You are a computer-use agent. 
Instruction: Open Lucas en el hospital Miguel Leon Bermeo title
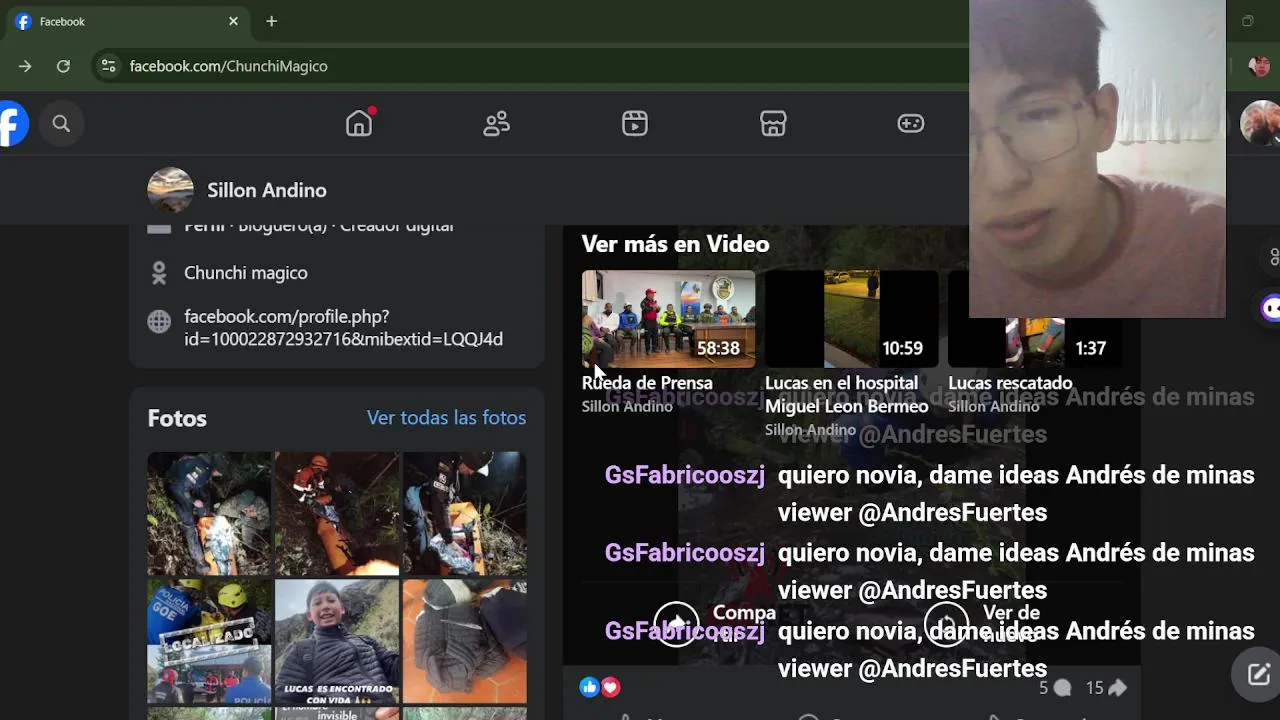point(847,395)
